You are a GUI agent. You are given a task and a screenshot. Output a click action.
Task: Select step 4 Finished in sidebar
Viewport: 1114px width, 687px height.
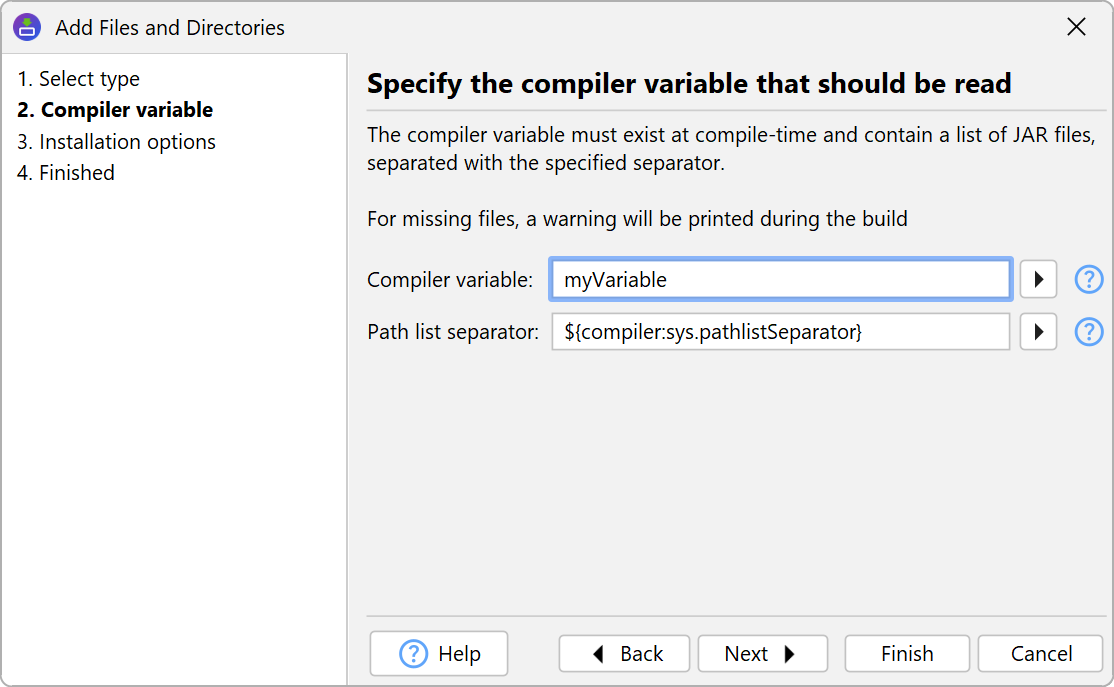coord(66,173)
